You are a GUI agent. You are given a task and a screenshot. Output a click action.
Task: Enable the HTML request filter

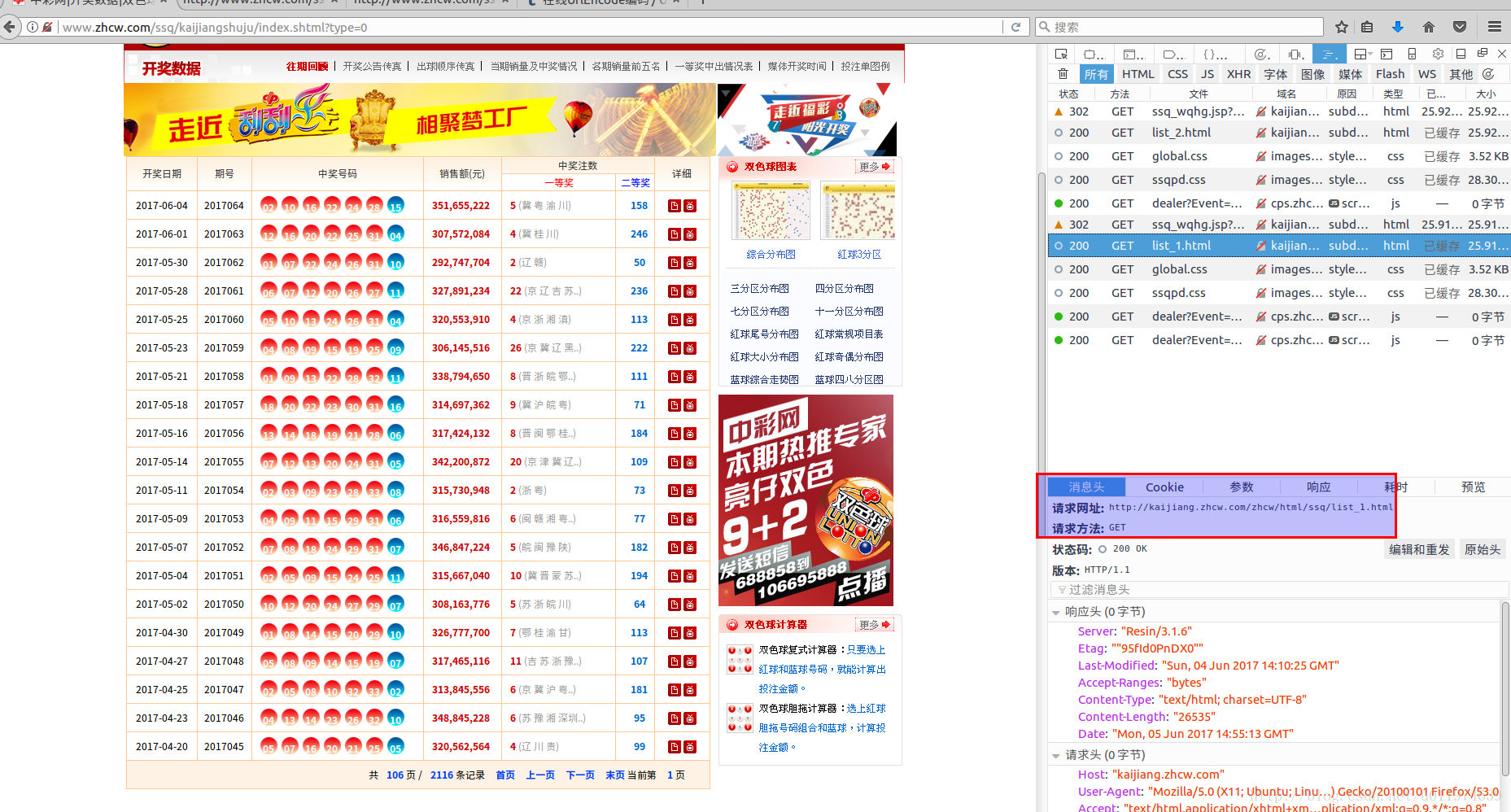click(x=1138, y=74)
